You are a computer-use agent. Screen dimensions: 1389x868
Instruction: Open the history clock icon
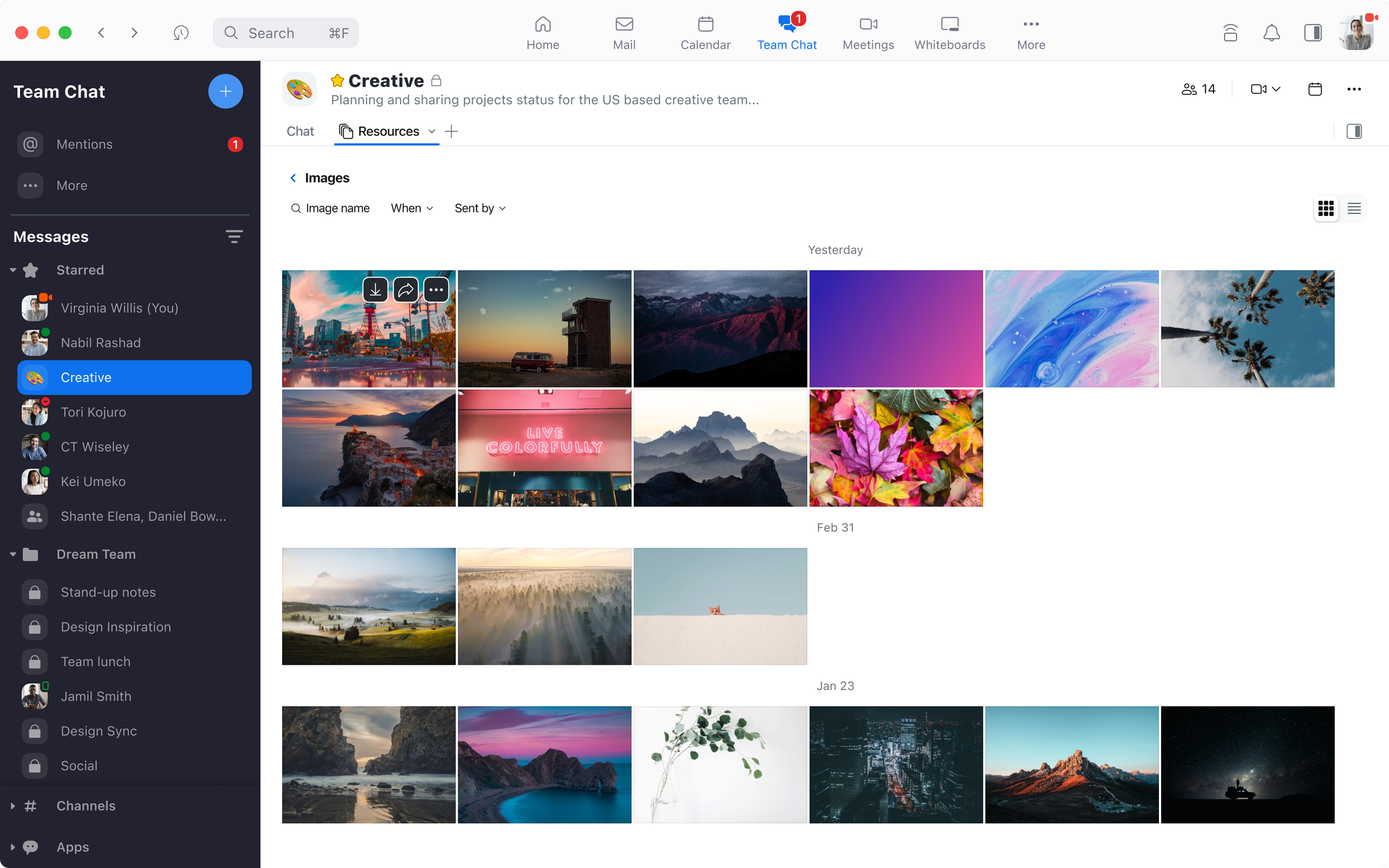(181, 33)
